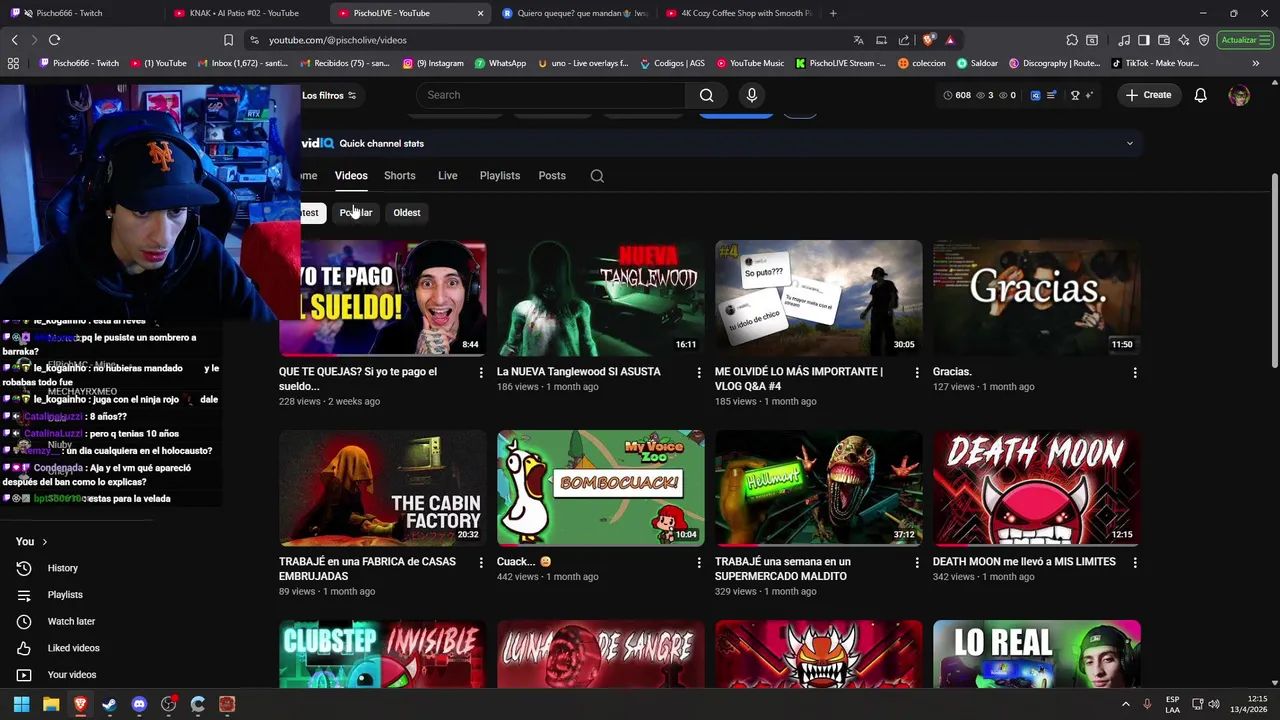Screen dimensions: 1280x720
Task: Activate voice search microphone icon
Action: click(x=752, y=95)
